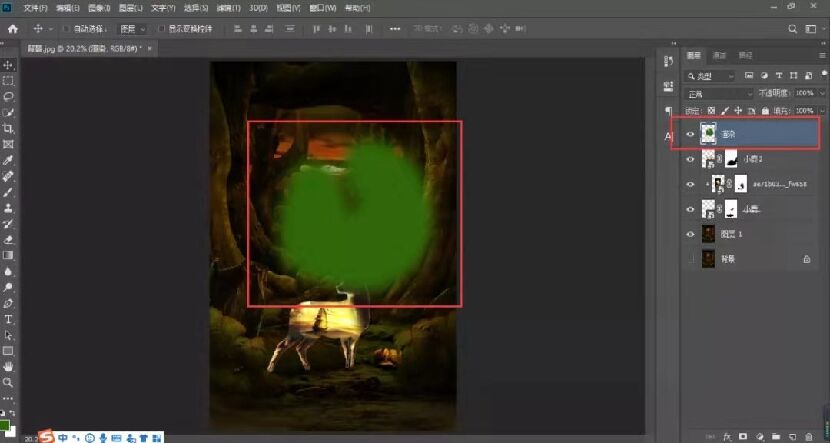Open the 图层(L) menu
This screenshot has width=830, height=443.
click(x=130, y=8)
